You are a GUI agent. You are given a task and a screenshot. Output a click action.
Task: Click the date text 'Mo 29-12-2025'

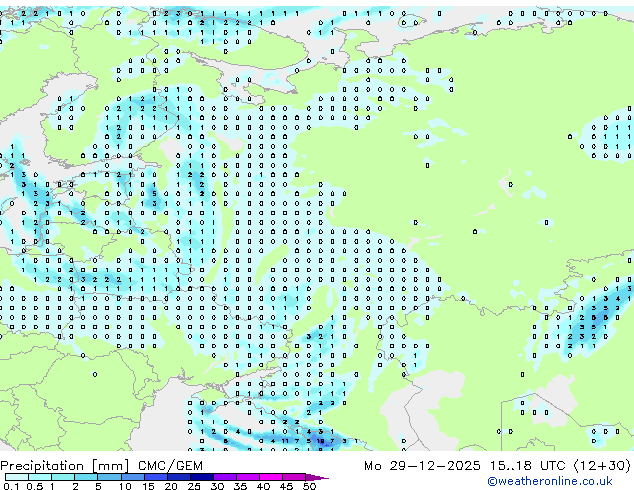[x=422, y=466]
